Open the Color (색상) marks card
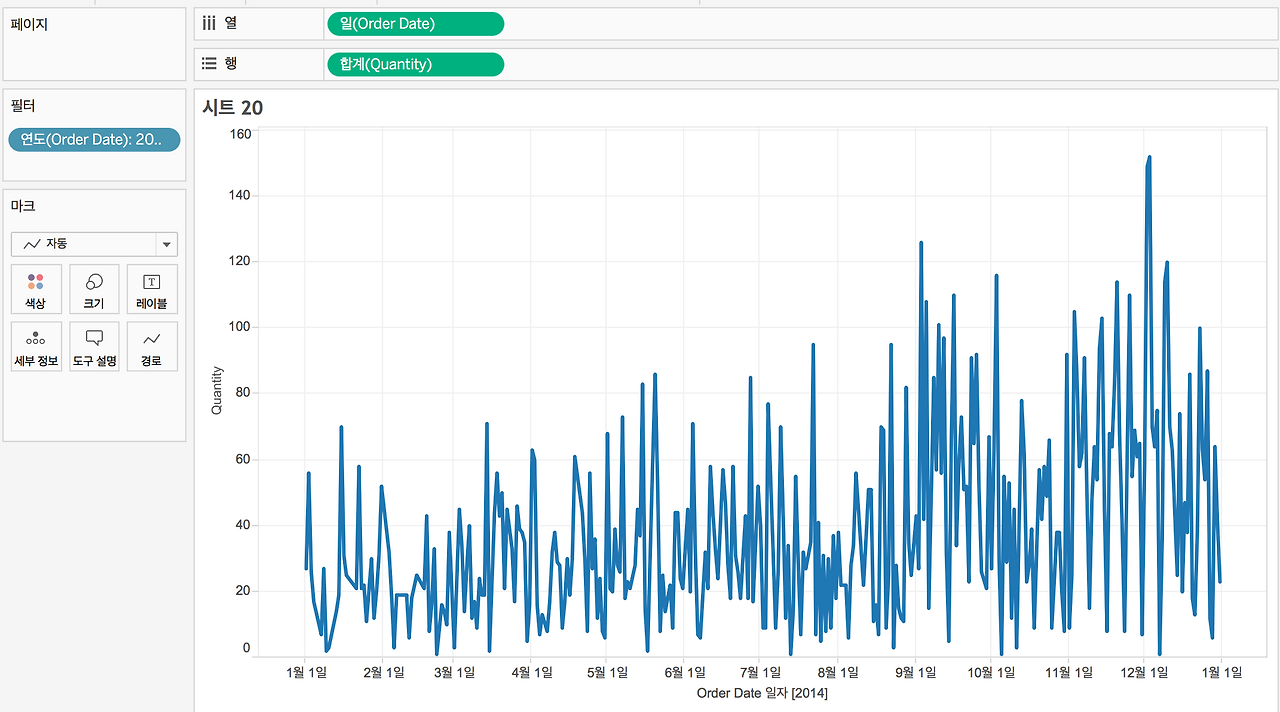 [36, 289]
